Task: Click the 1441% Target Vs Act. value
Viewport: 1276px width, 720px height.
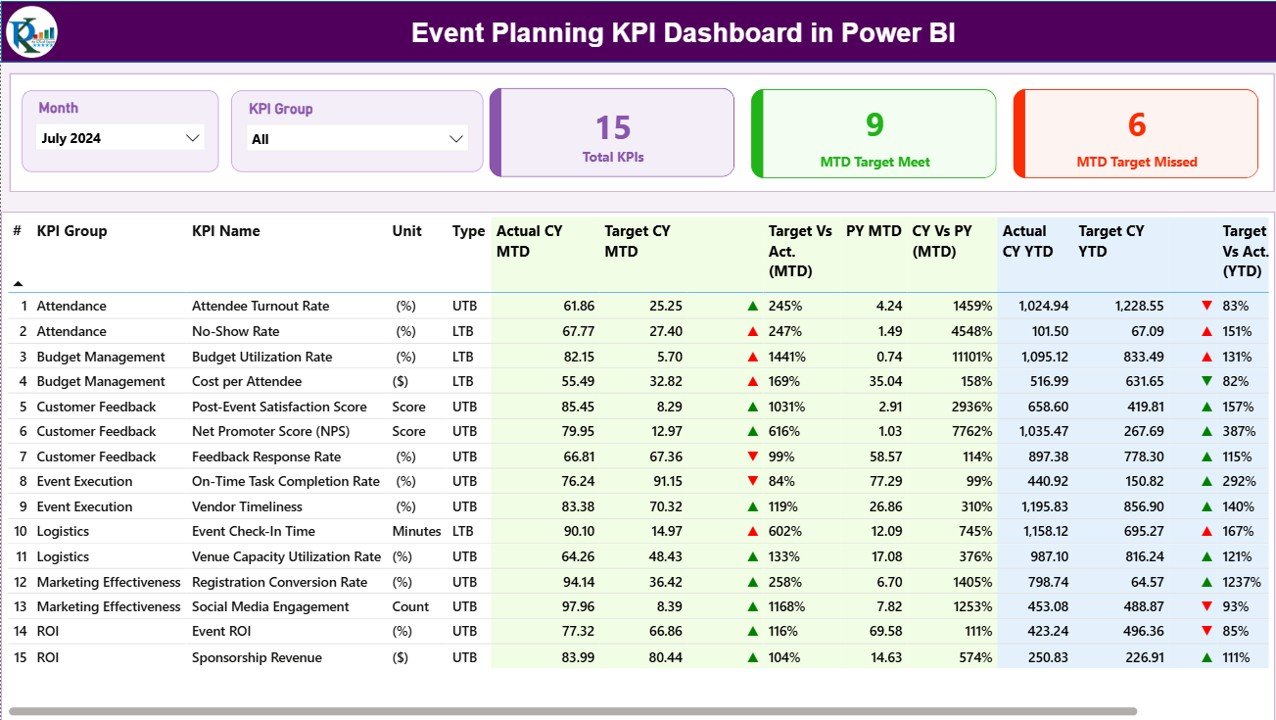Action: click(x=787, y=356)
